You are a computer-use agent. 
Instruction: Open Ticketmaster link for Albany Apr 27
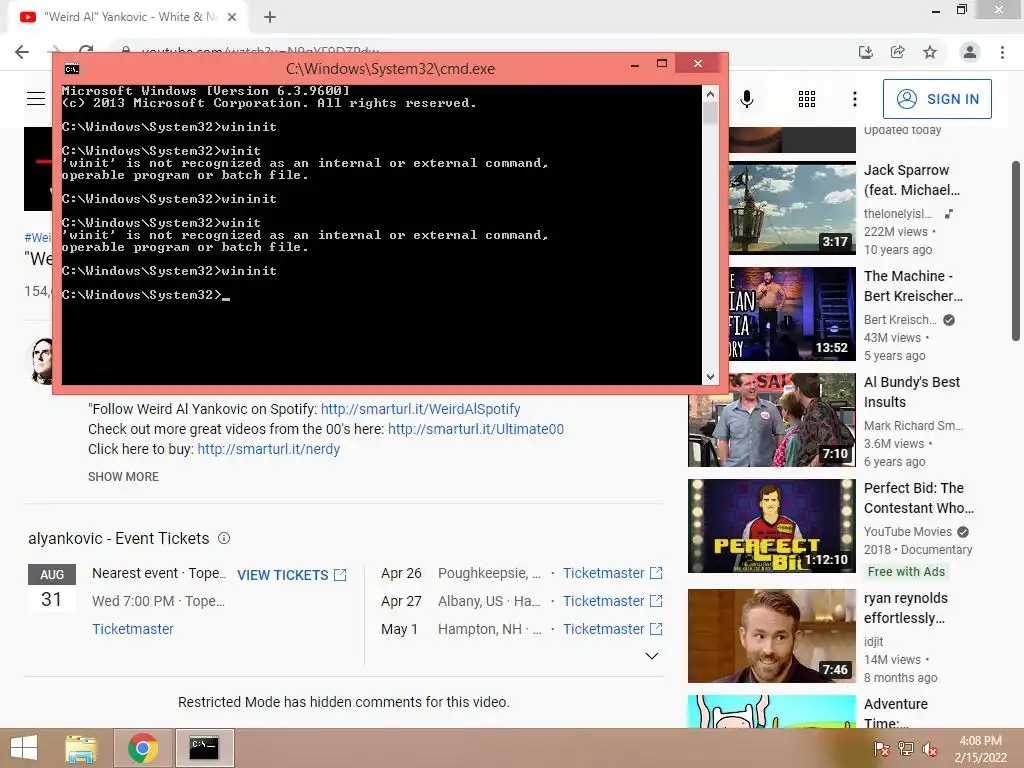[x=613, y=601]
